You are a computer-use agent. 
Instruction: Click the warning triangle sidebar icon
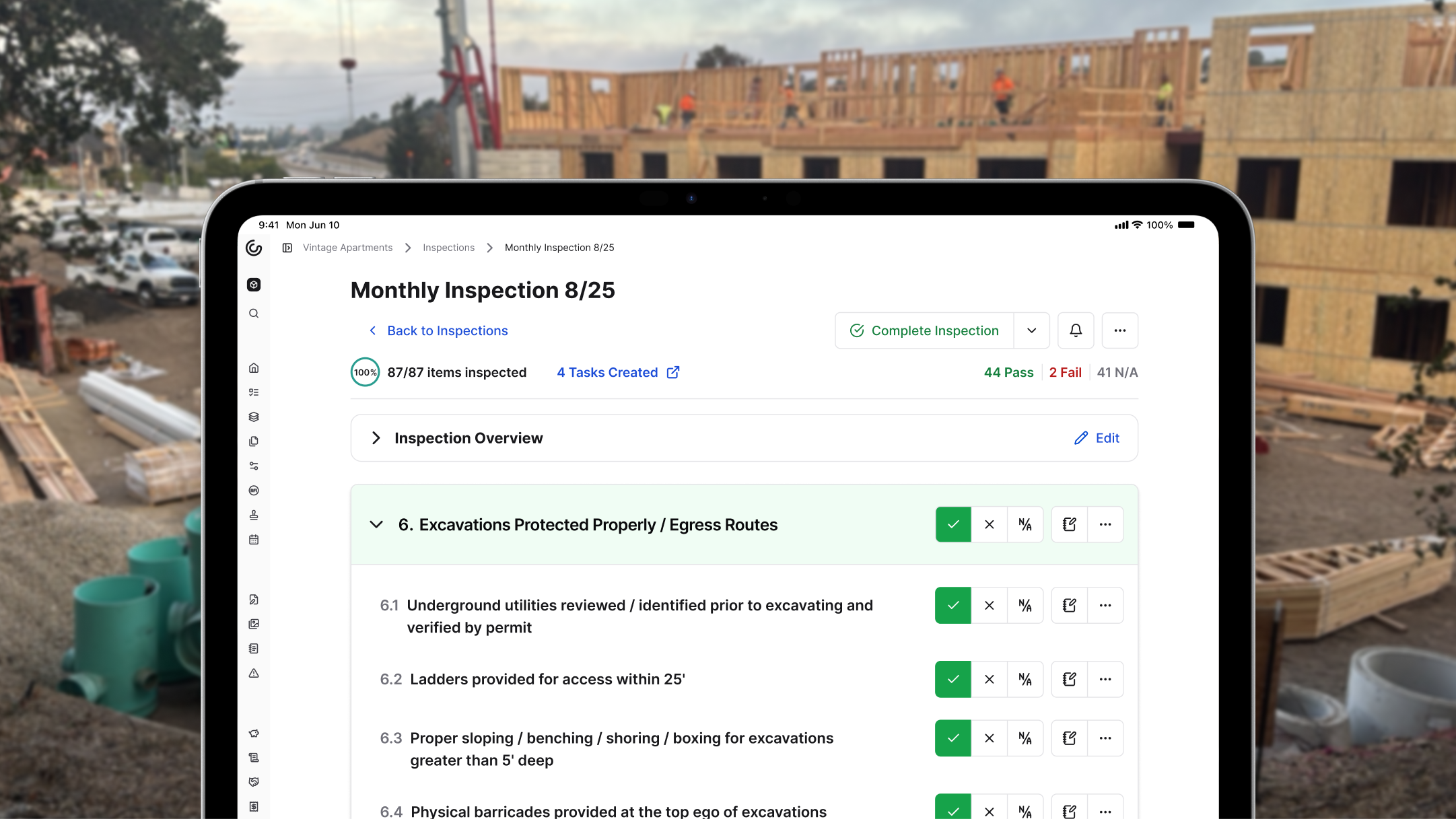point(254,673)
